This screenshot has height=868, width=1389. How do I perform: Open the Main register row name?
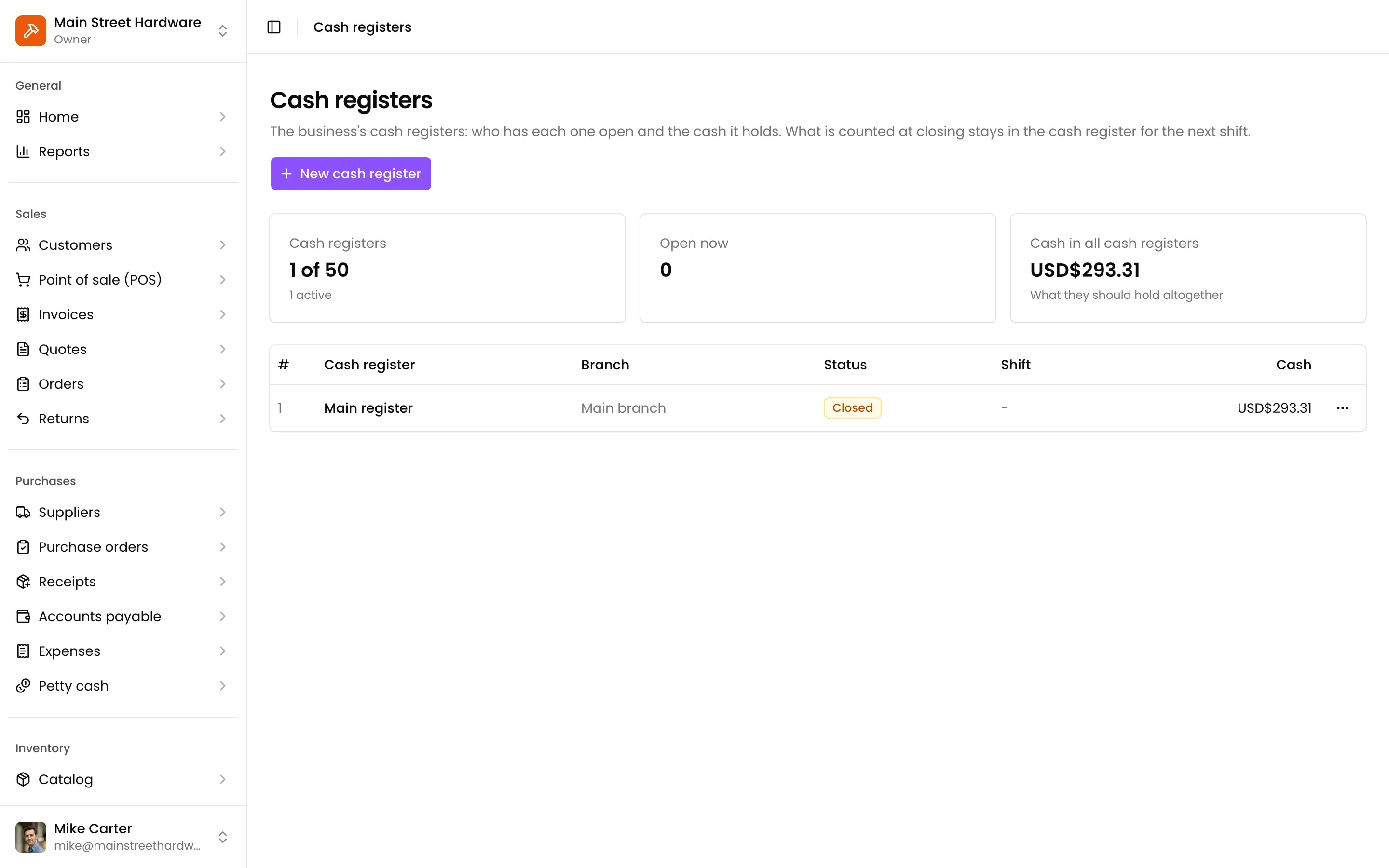(368, 408)
